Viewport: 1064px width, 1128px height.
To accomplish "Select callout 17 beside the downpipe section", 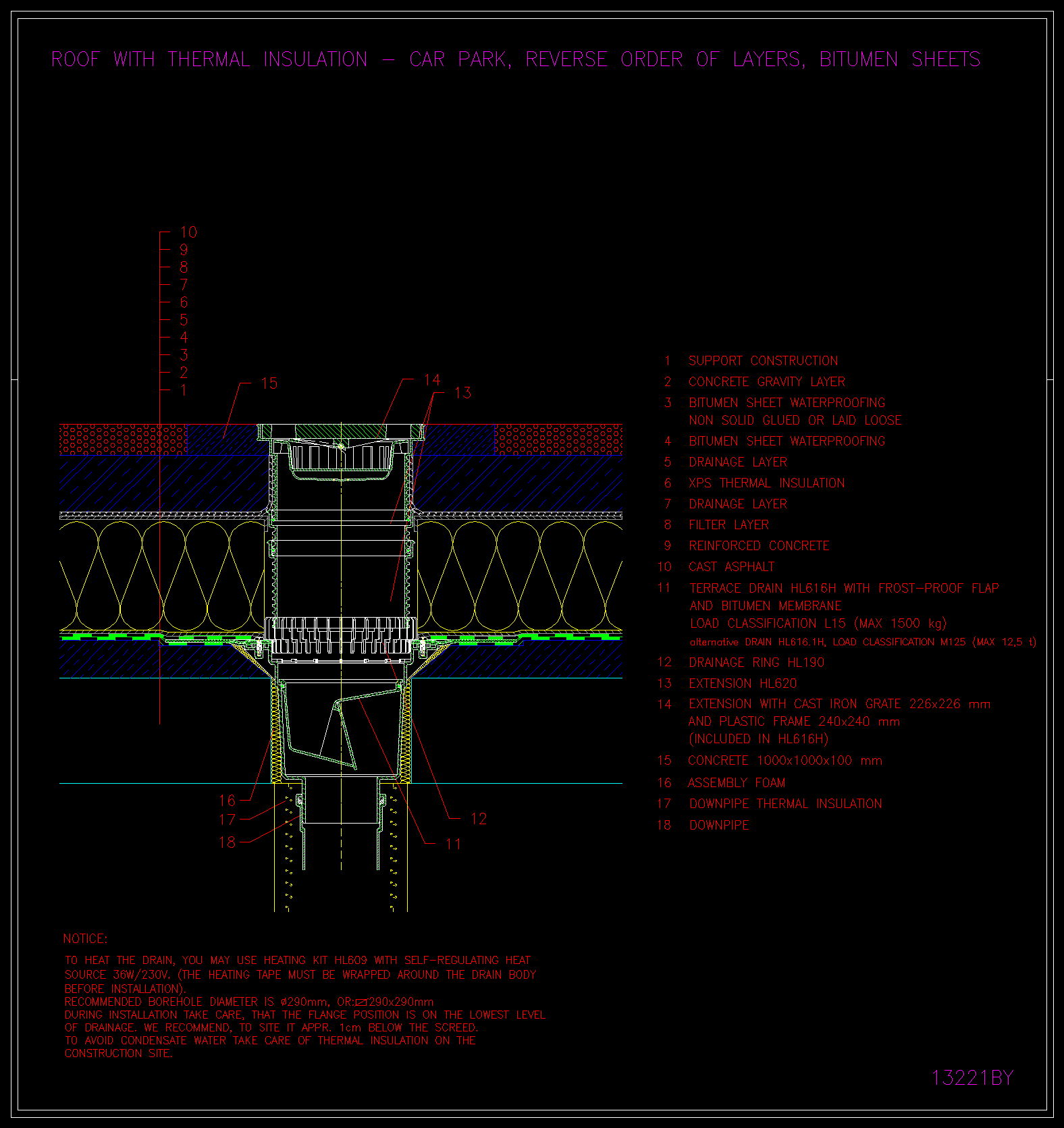I will tap(228, 820).
